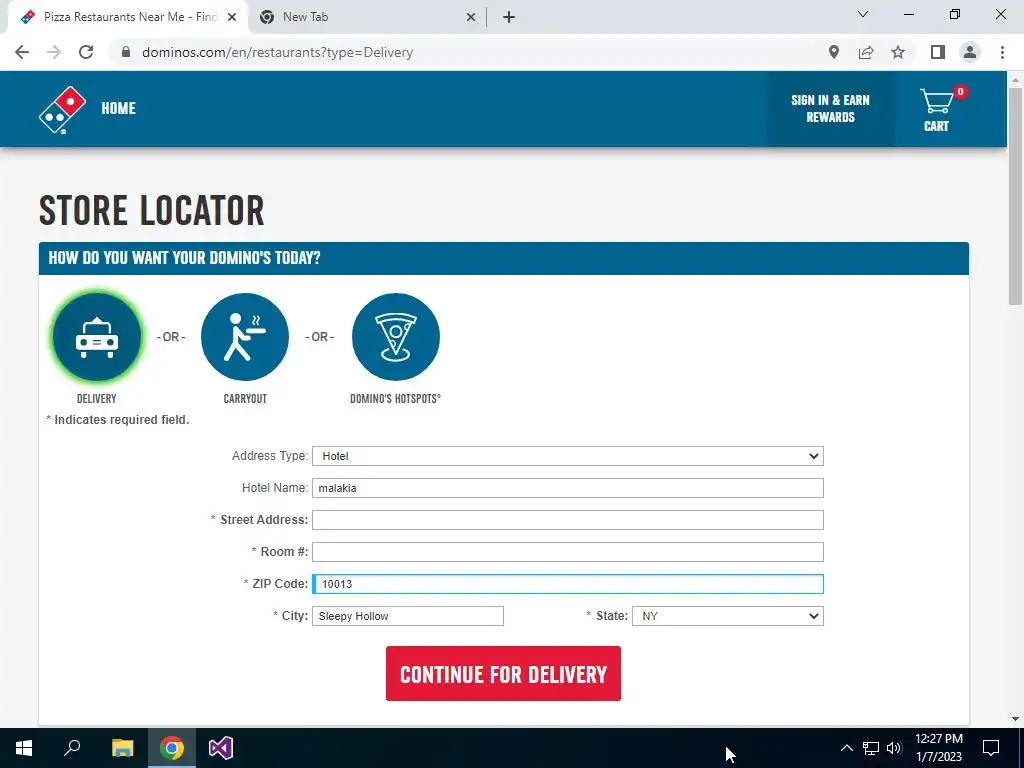Share this page from address bar
Image resolution: width=1024 pixels, height=768 pixels.
pos(866,52)
